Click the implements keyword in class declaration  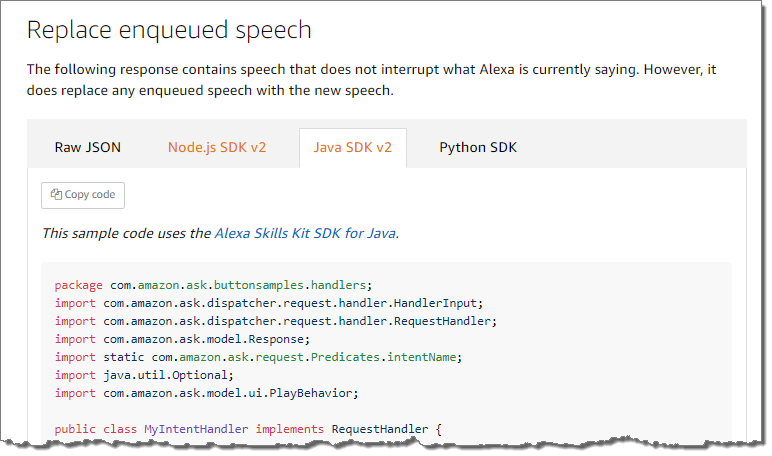click(x=290, y=429)
